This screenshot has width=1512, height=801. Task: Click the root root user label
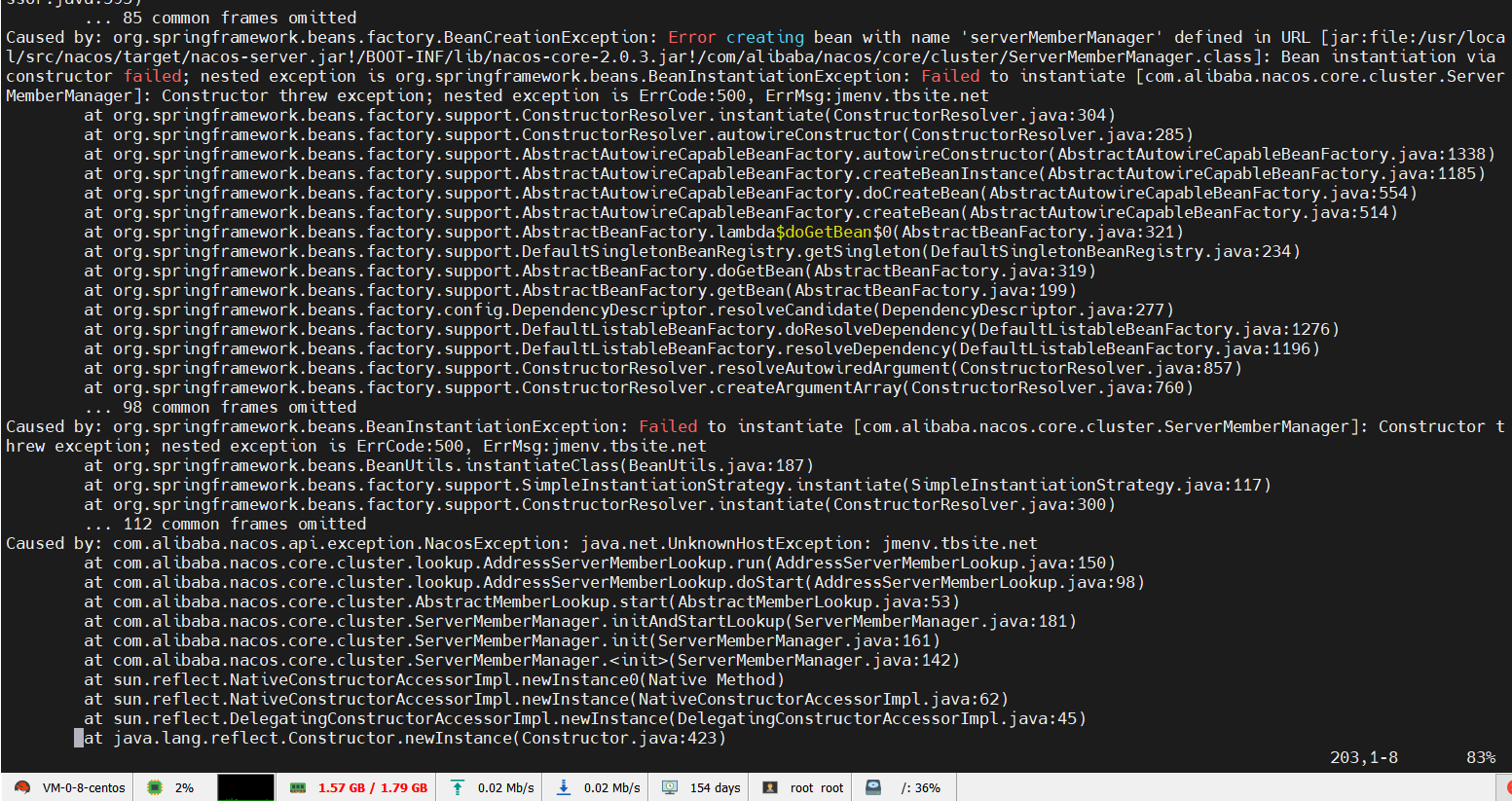point(817,788)
